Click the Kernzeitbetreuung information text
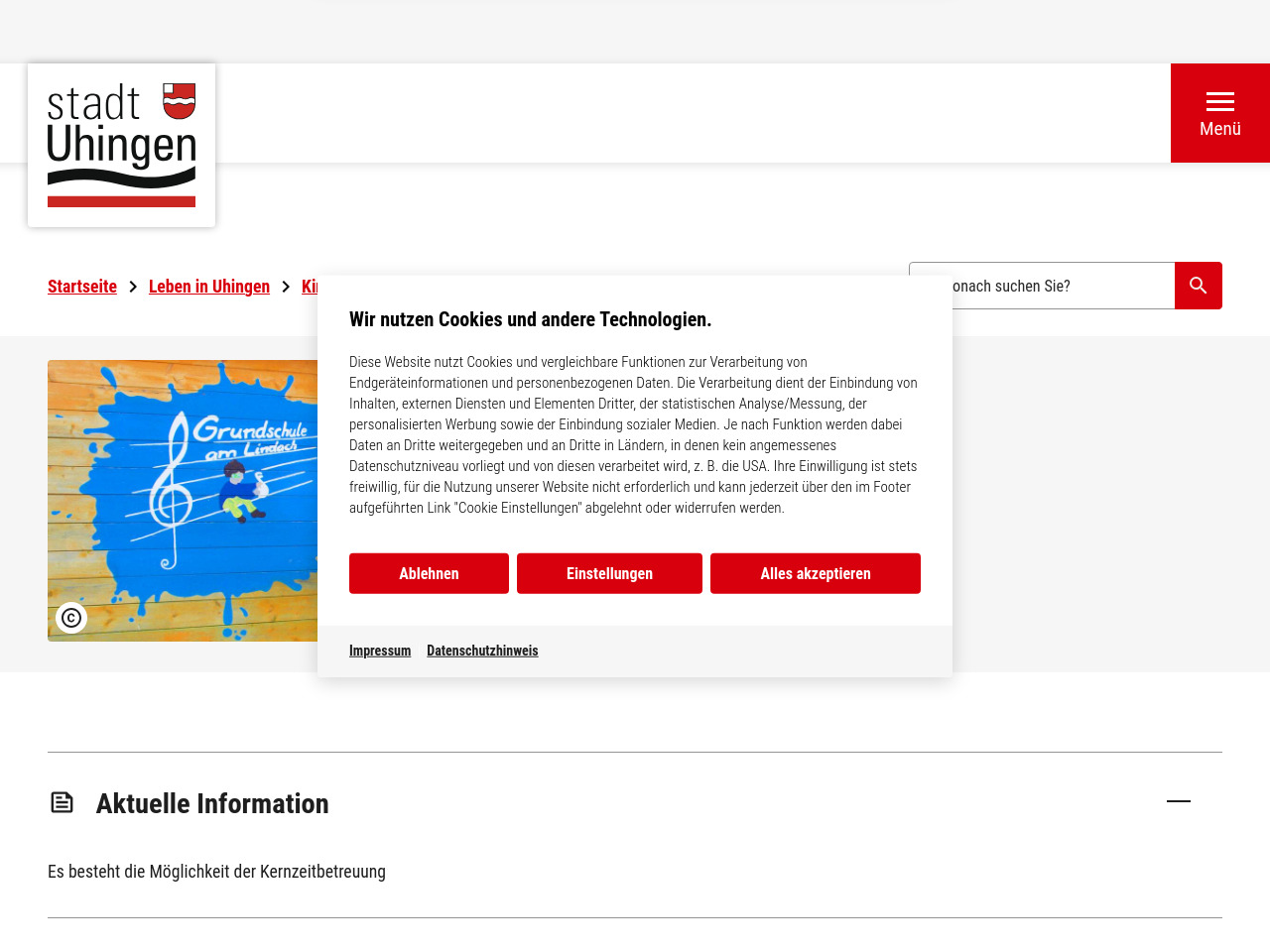 (216, 872)
